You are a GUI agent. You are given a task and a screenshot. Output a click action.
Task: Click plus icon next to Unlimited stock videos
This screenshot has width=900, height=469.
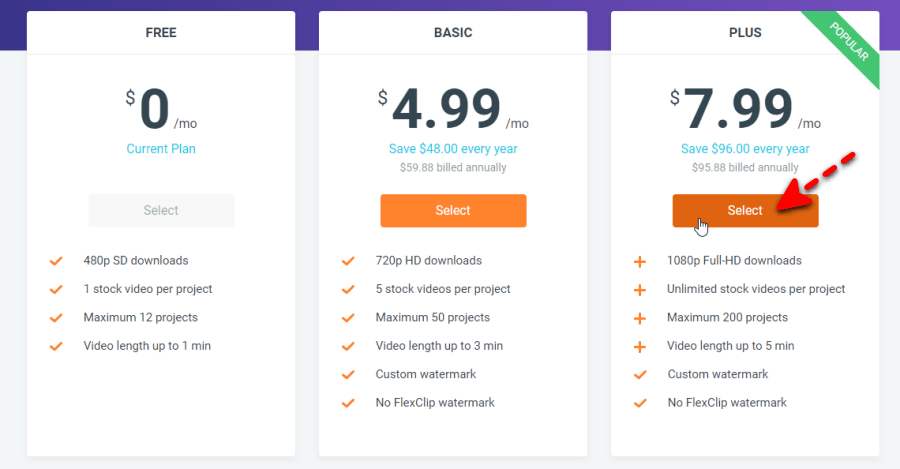[639, 290]
